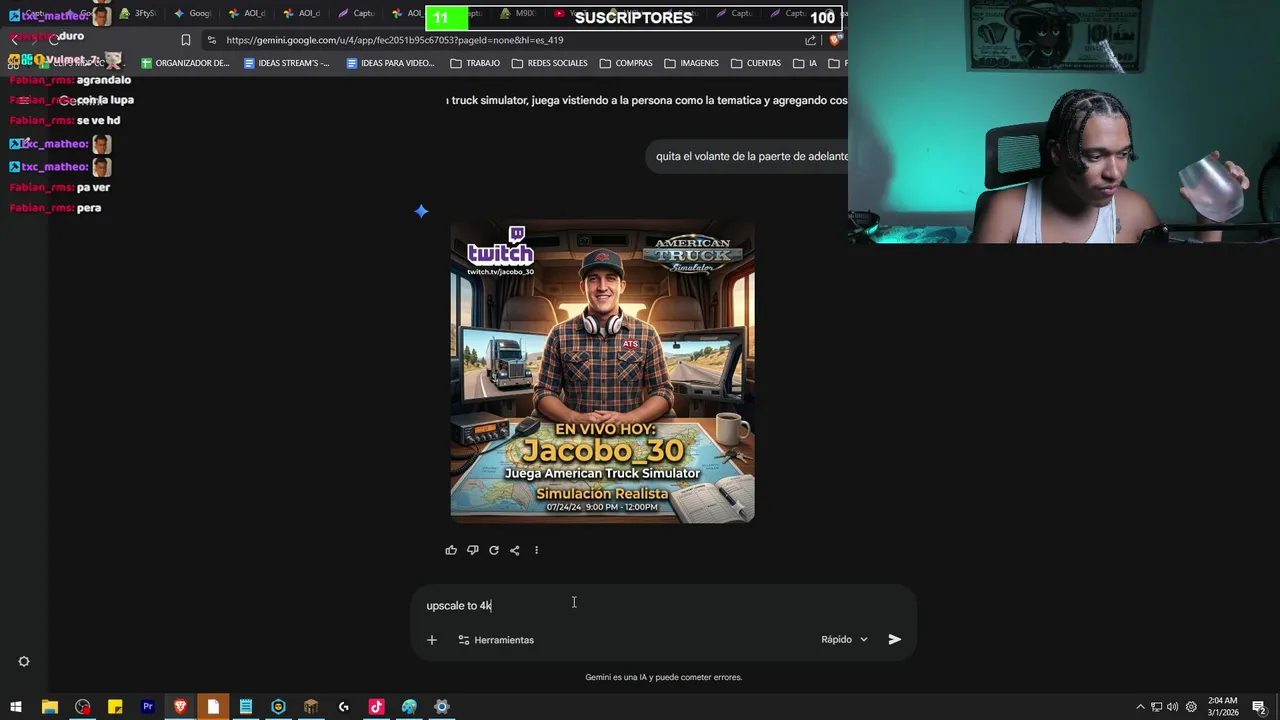Screen dimensions: 1280x720
Task: Bookmark this page via the bookmark icon
Action: [x=186, y=40]
